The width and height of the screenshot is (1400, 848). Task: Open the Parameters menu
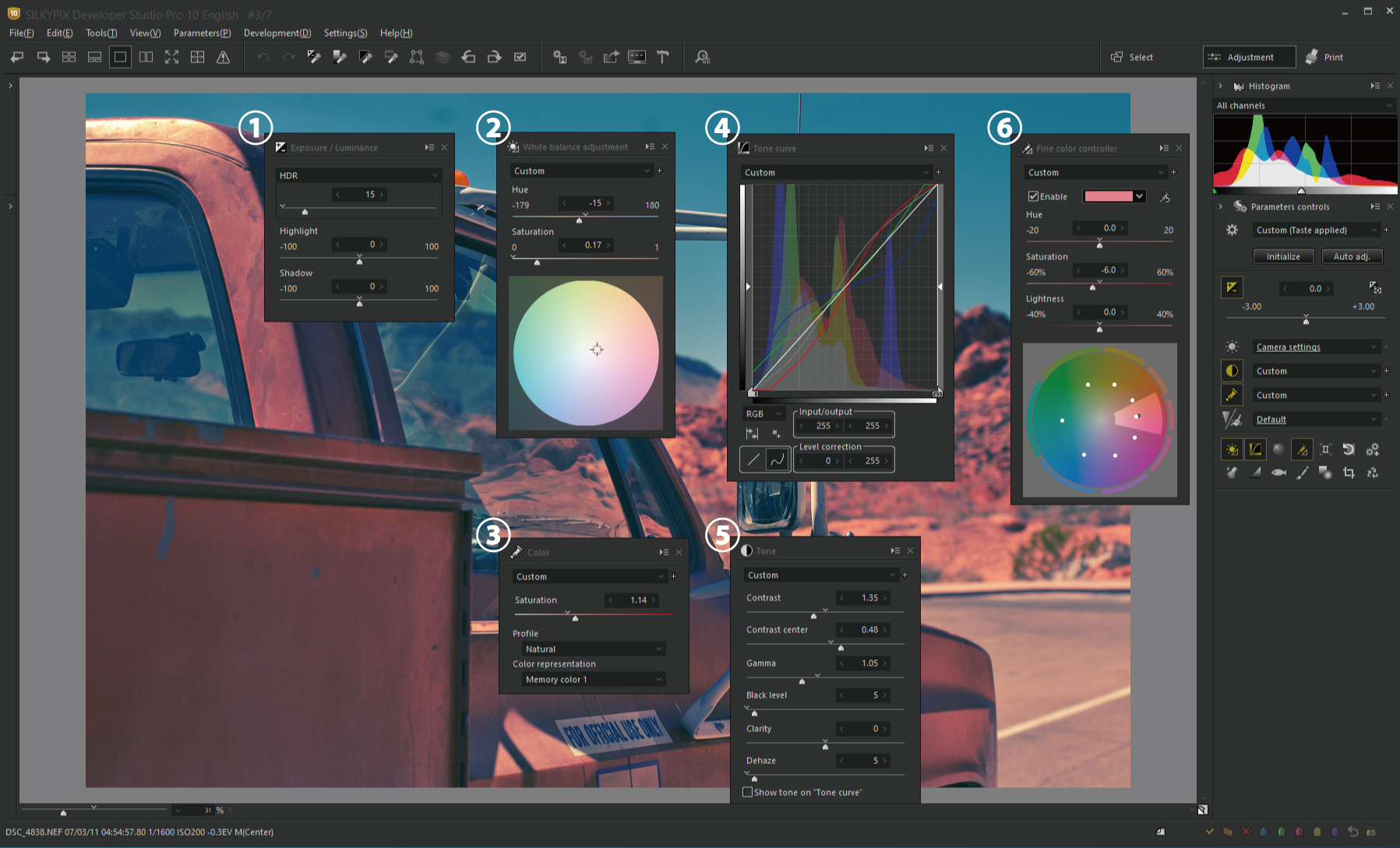coord(202,33)
